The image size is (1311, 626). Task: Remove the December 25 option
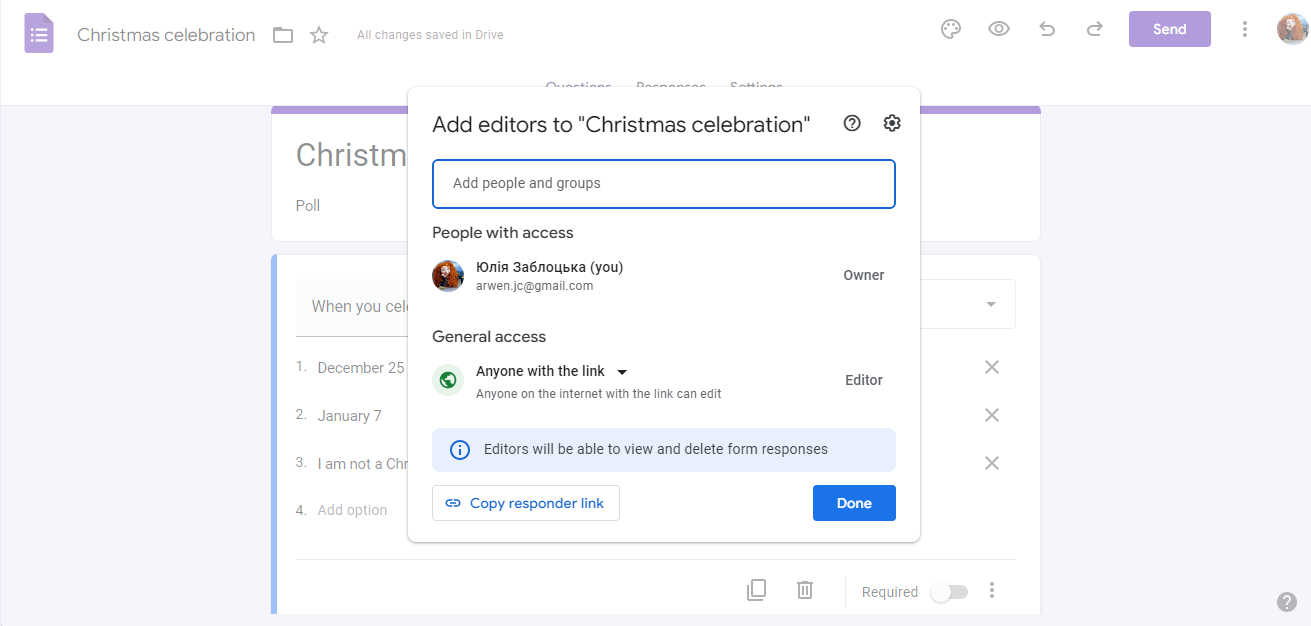[992, 367]
